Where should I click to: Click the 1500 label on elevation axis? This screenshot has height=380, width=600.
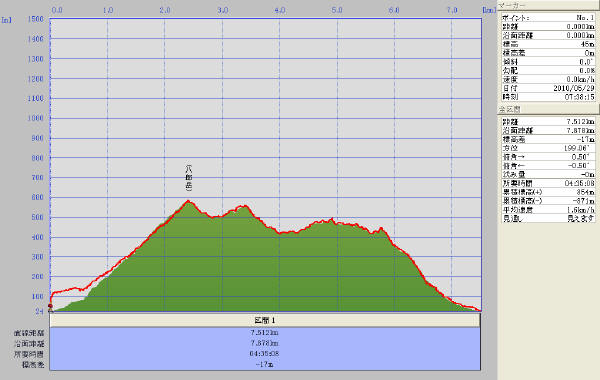pyautogui.click(x=36, y=19)
